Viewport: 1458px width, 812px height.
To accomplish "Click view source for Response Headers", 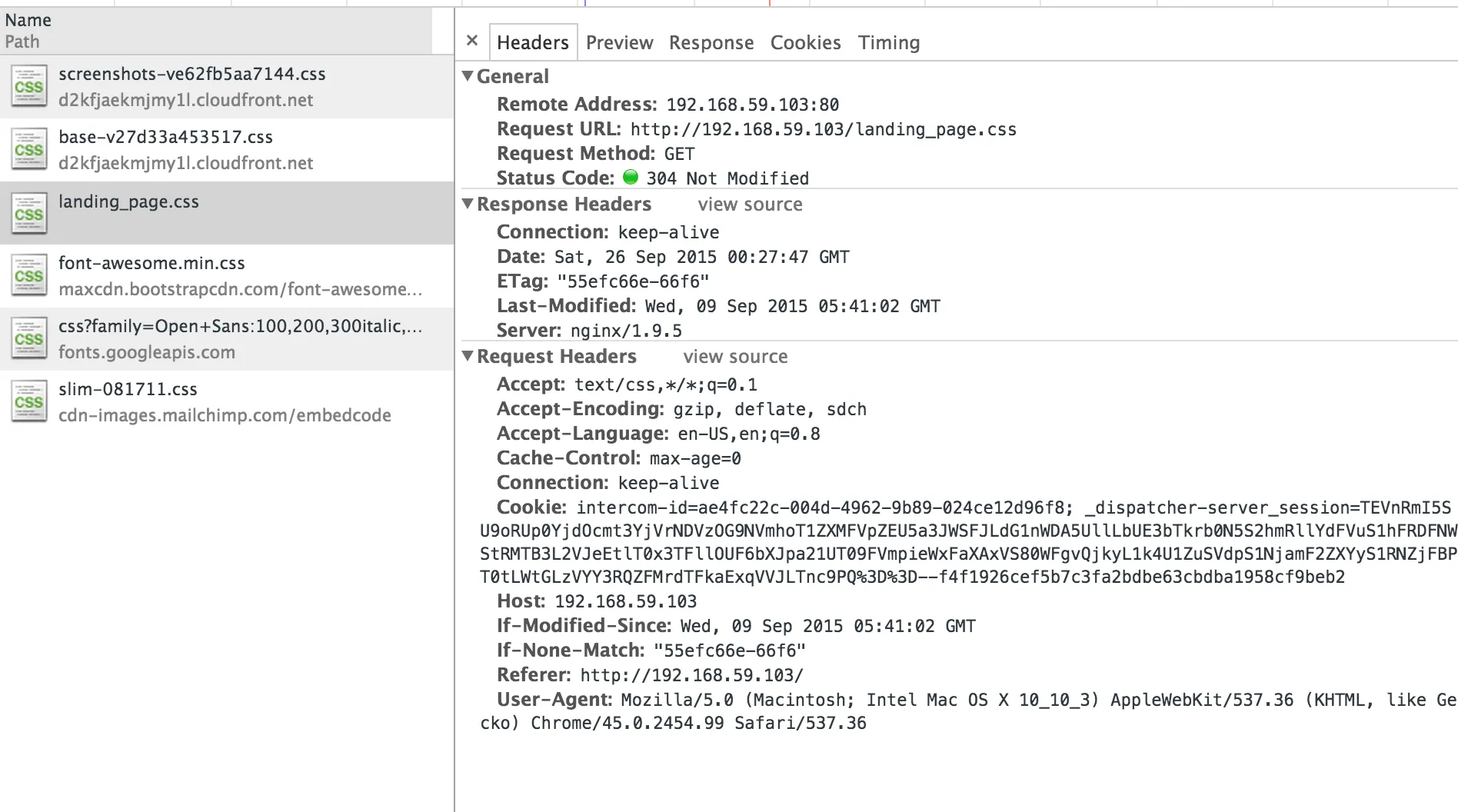I will [750, 205].
